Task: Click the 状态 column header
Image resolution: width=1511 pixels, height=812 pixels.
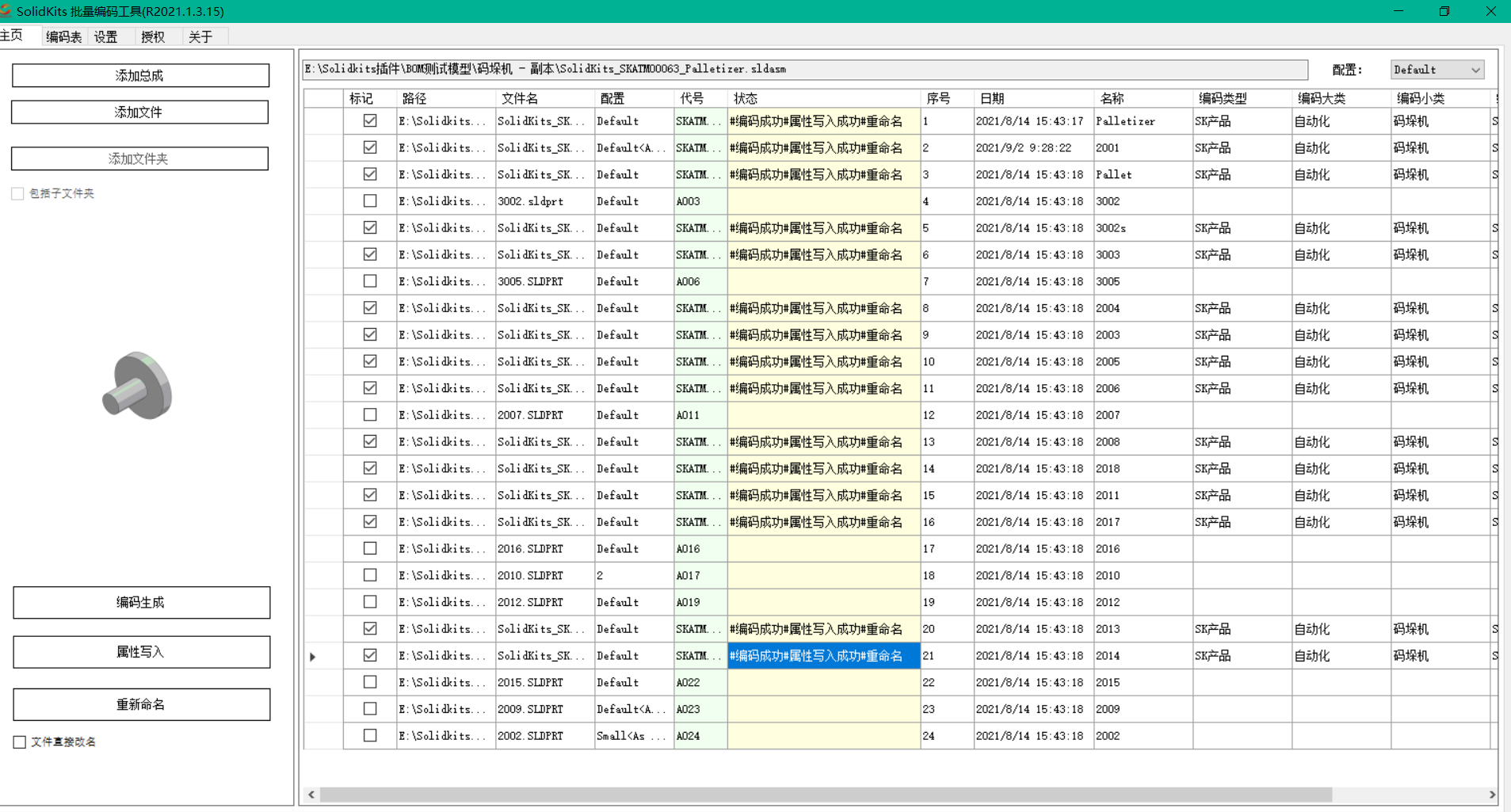Action: [745, 98]
